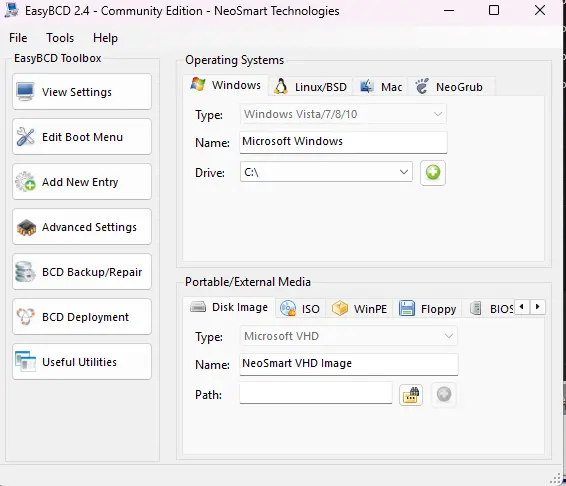Click the browse for disk image icon
The width and height of the screenshot is (566, 486).
411,394
